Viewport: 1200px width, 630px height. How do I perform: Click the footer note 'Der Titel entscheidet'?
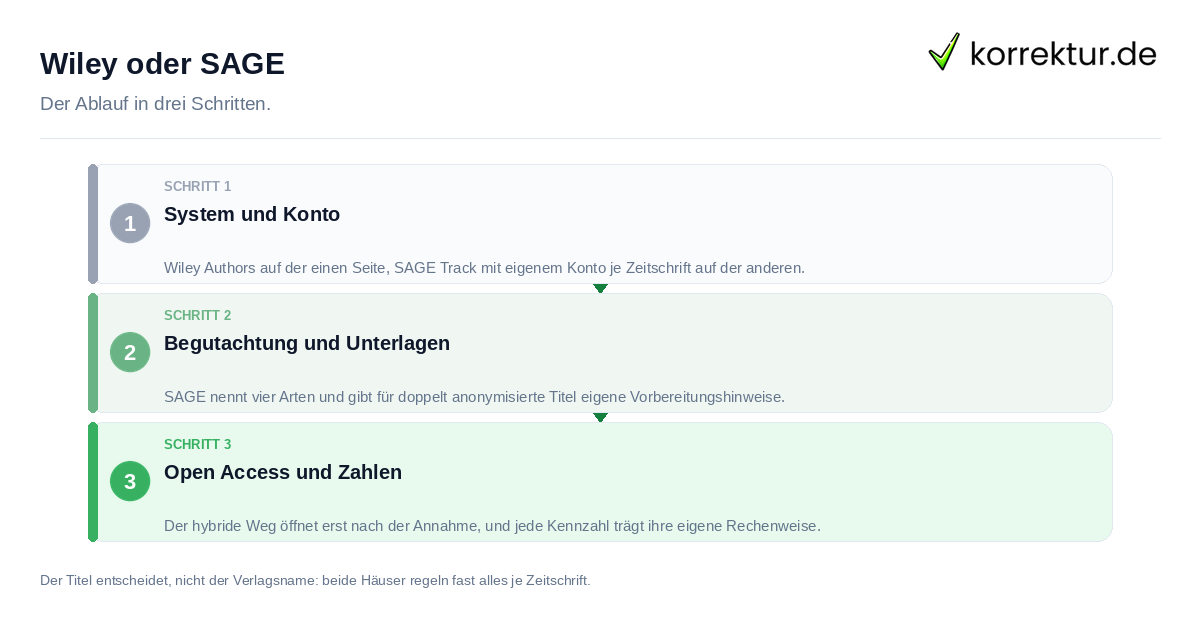click(x=315, y=580)
